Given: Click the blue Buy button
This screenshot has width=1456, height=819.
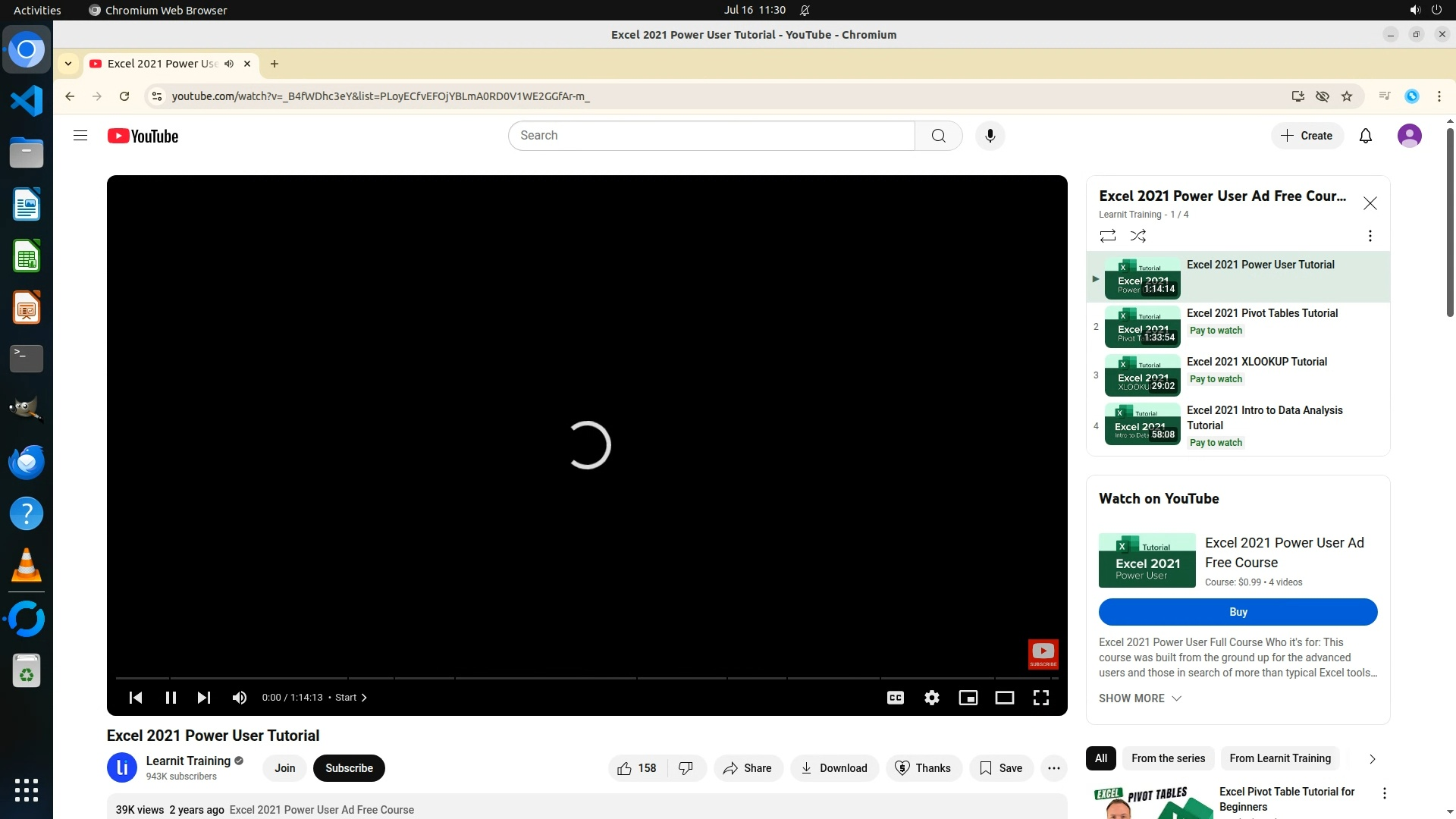Looking at the screenshot, I should point(1238,612).
